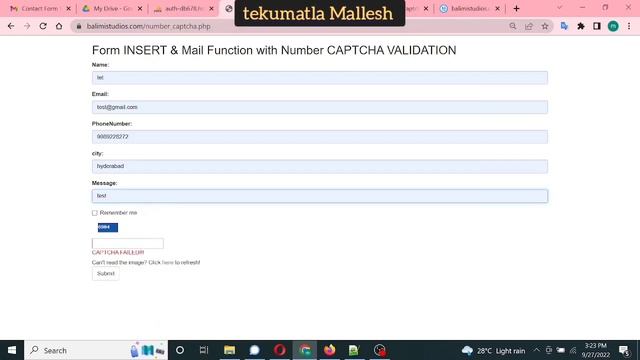
Task: Open the Windows Start menu
Action: (x=12, y=350)
